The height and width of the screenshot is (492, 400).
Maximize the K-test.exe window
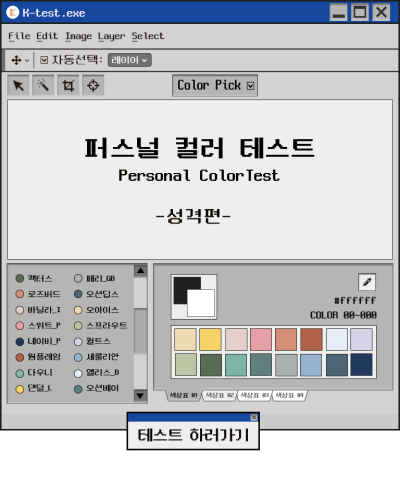[x=360, y=12]
